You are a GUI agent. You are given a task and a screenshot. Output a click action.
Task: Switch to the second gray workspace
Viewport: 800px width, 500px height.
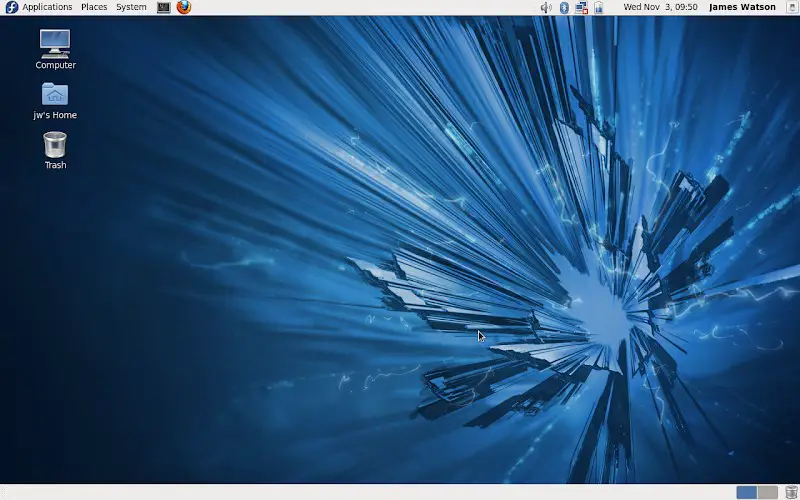(x=767, y=492)
